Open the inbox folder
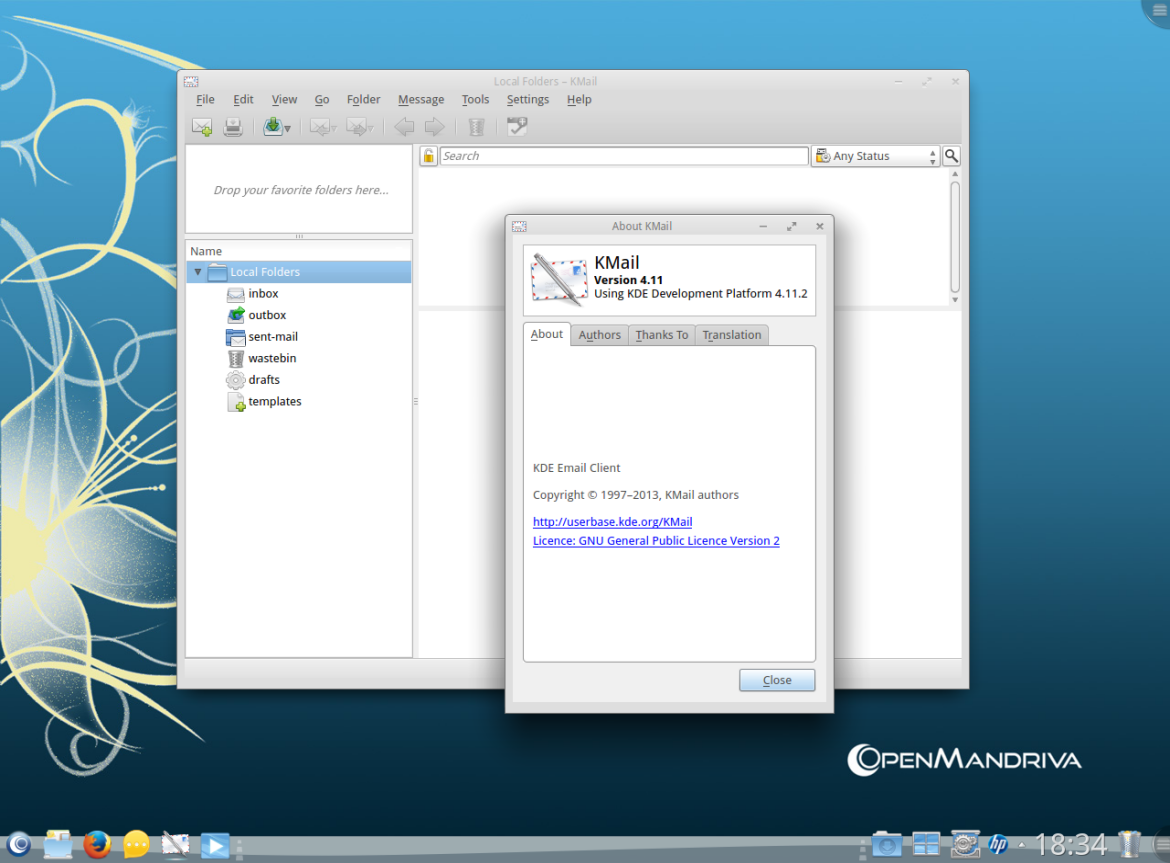 262,293
